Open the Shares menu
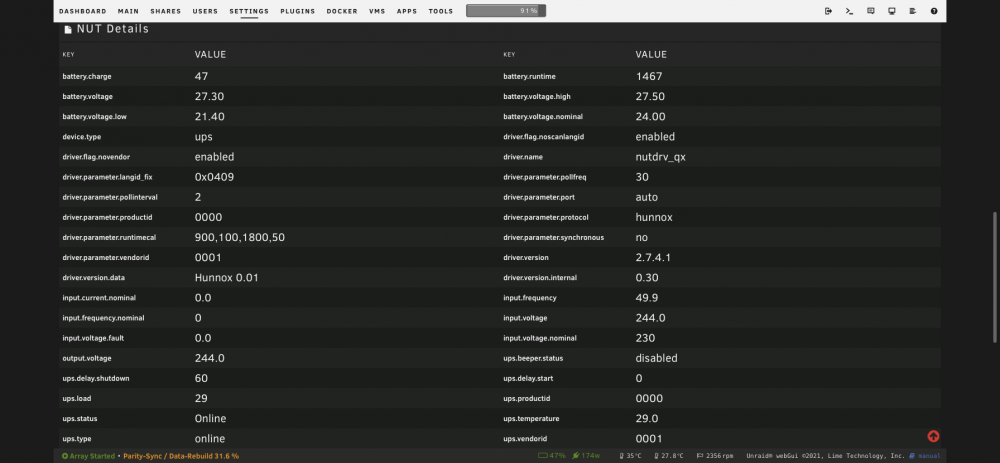The image size is (1000, 463). pos(166,11)
